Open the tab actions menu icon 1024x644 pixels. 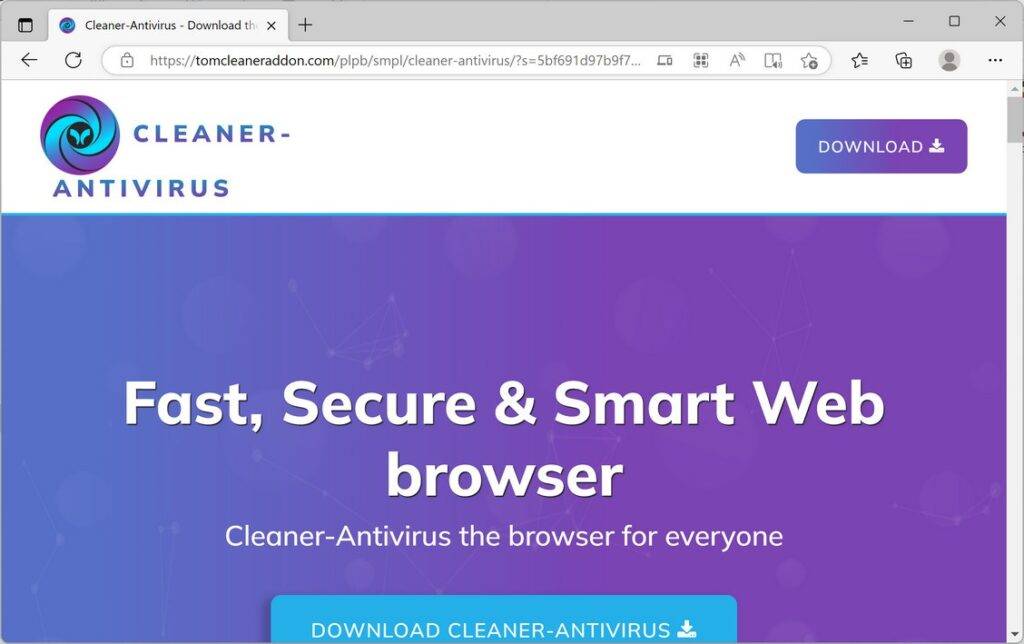coord(25,25)
